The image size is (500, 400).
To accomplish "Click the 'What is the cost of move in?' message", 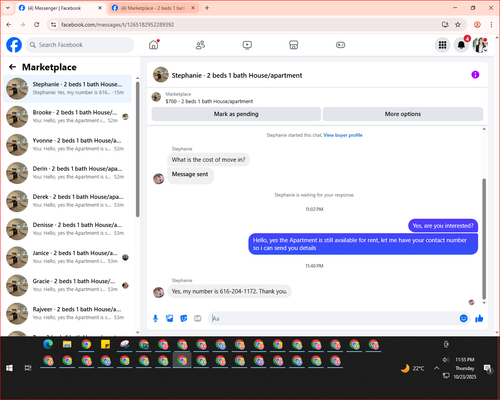I will 208,160.
